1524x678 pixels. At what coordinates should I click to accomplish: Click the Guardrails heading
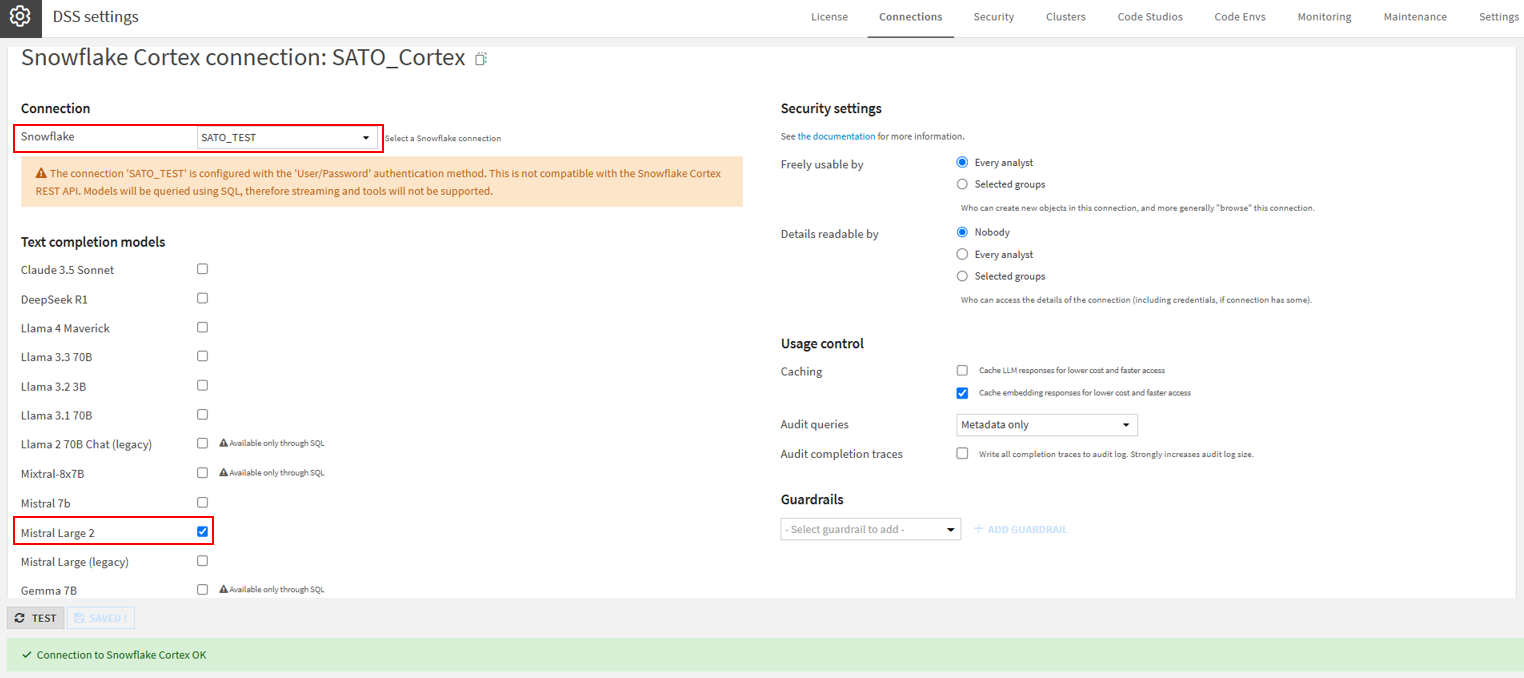[x=812, y=499]
